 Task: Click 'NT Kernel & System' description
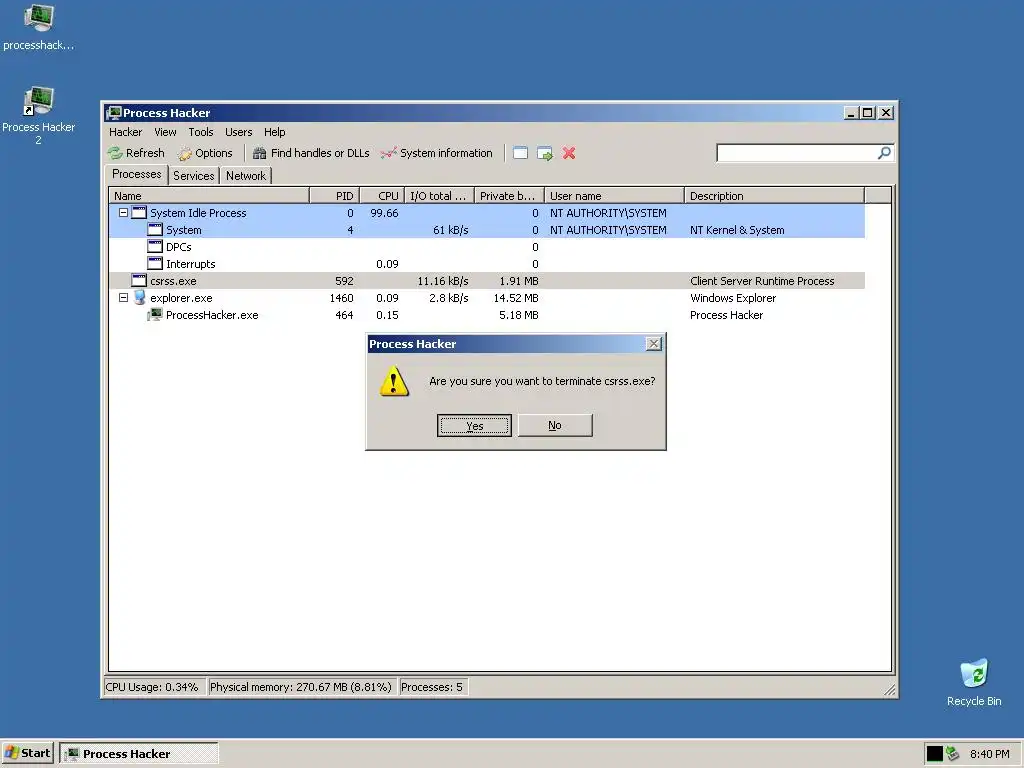click(x=737, y=230)
